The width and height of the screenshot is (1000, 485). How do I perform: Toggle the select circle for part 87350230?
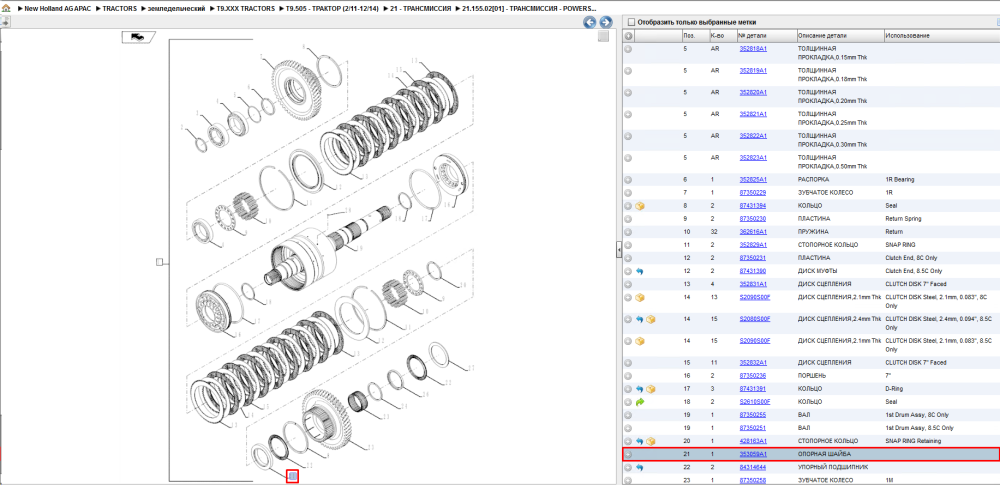tap(628, 219)
